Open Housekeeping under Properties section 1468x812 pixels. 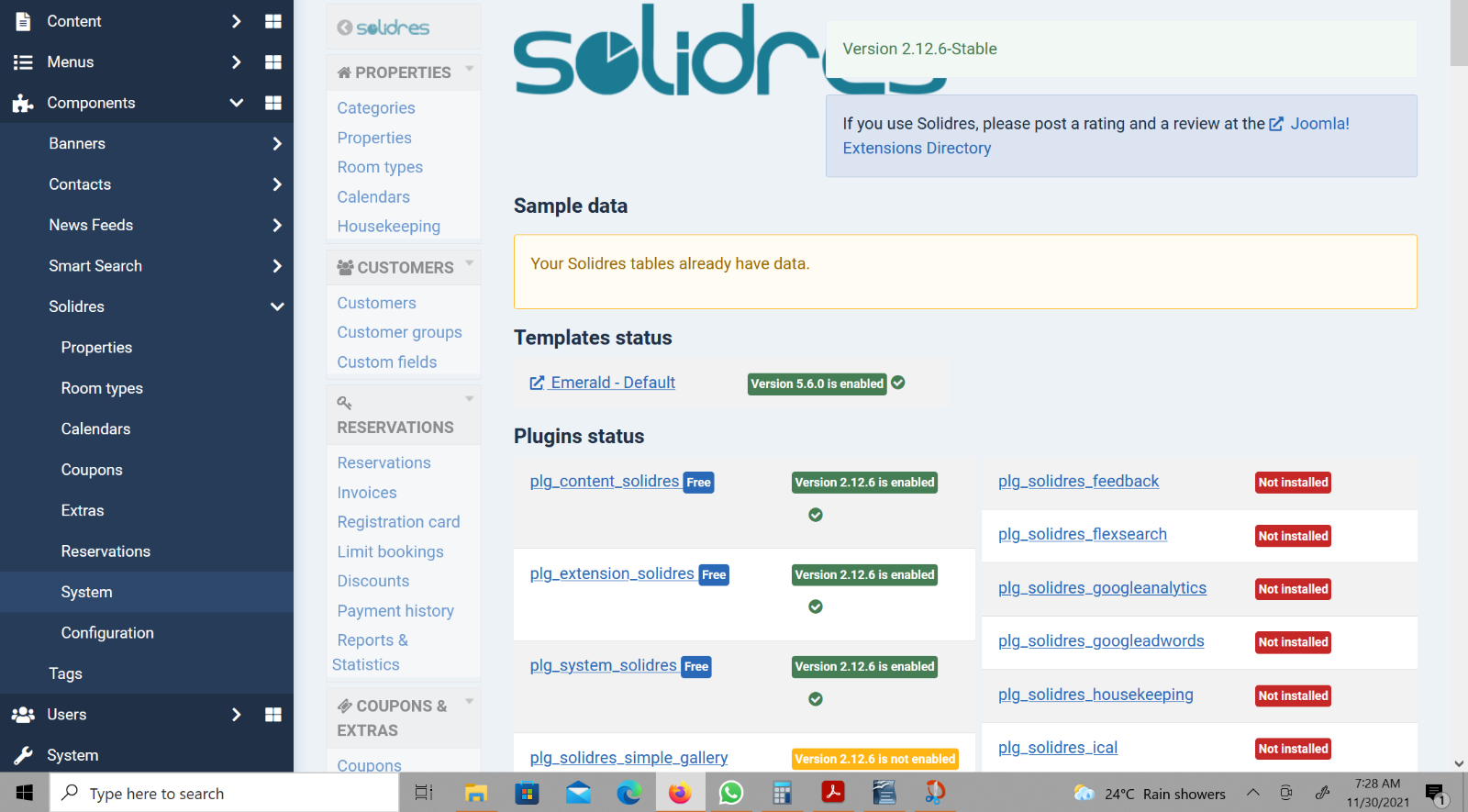(x=388, y=227)
